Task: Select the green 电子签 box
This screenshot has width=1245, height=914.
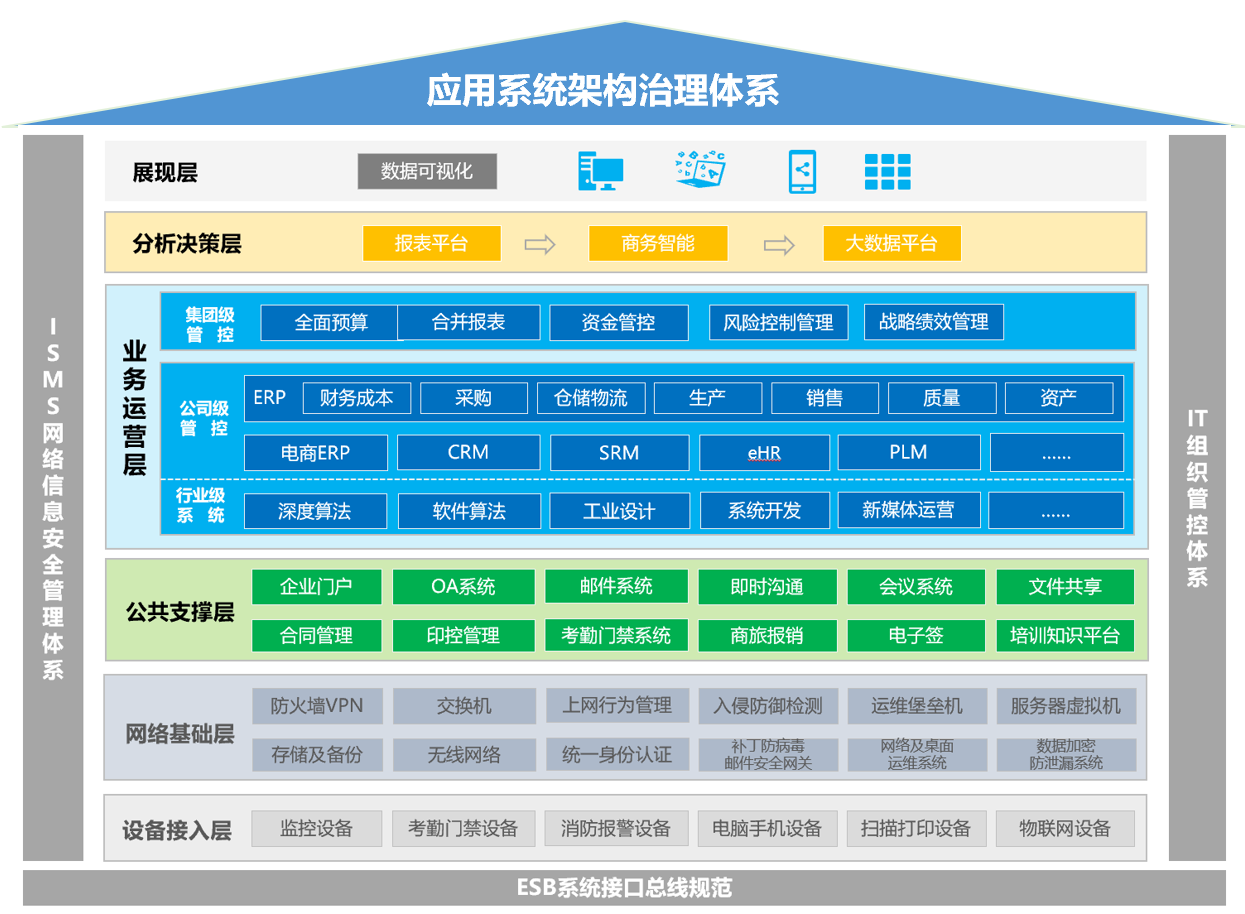Action: pyautogui.click(x=916, y=635)
